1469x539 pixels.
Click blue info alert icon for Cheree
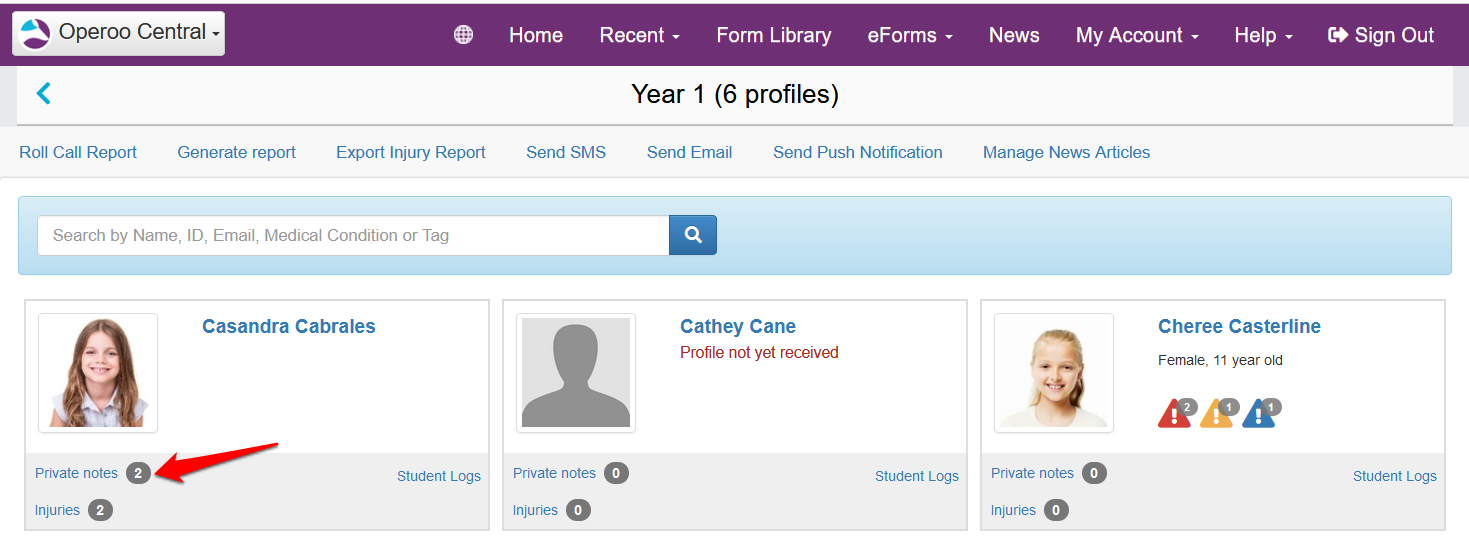[x=1258, y=414]
